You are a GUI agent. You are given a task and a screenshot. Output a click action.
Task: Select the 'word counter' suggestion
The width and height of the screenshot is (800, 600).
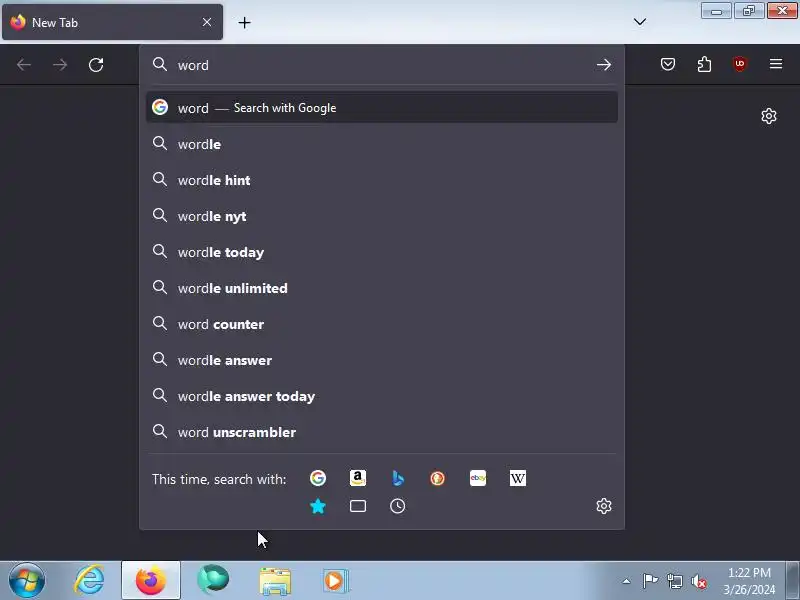382,324
